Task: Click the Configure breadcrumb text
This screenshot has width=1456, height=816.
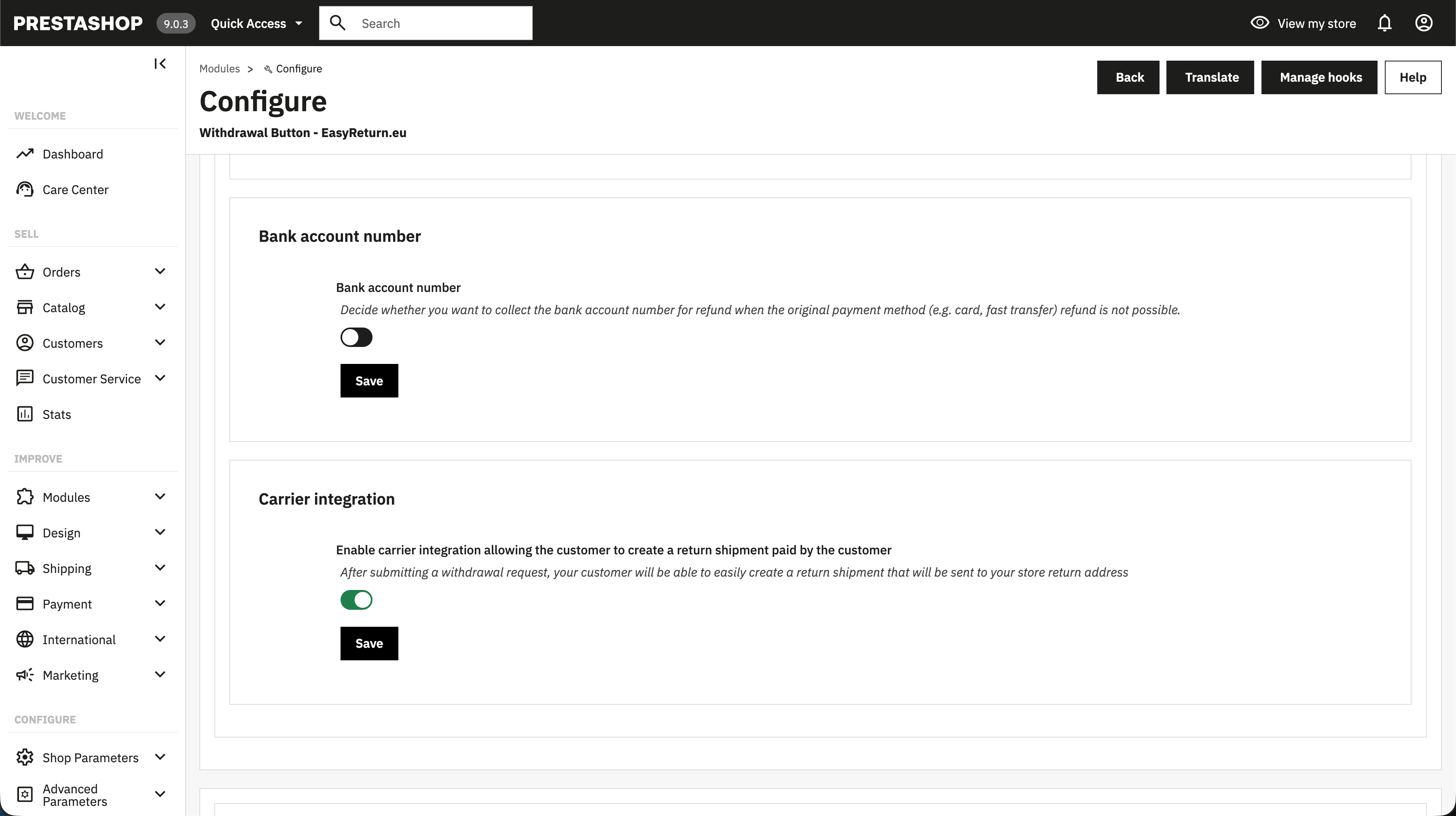Action: point(299,69)
